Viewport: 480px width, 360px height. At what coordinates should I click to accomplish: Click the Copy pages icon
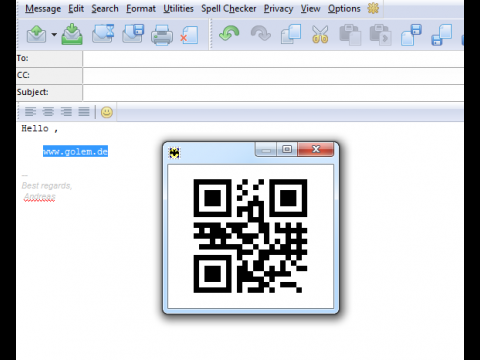point(291,34)
